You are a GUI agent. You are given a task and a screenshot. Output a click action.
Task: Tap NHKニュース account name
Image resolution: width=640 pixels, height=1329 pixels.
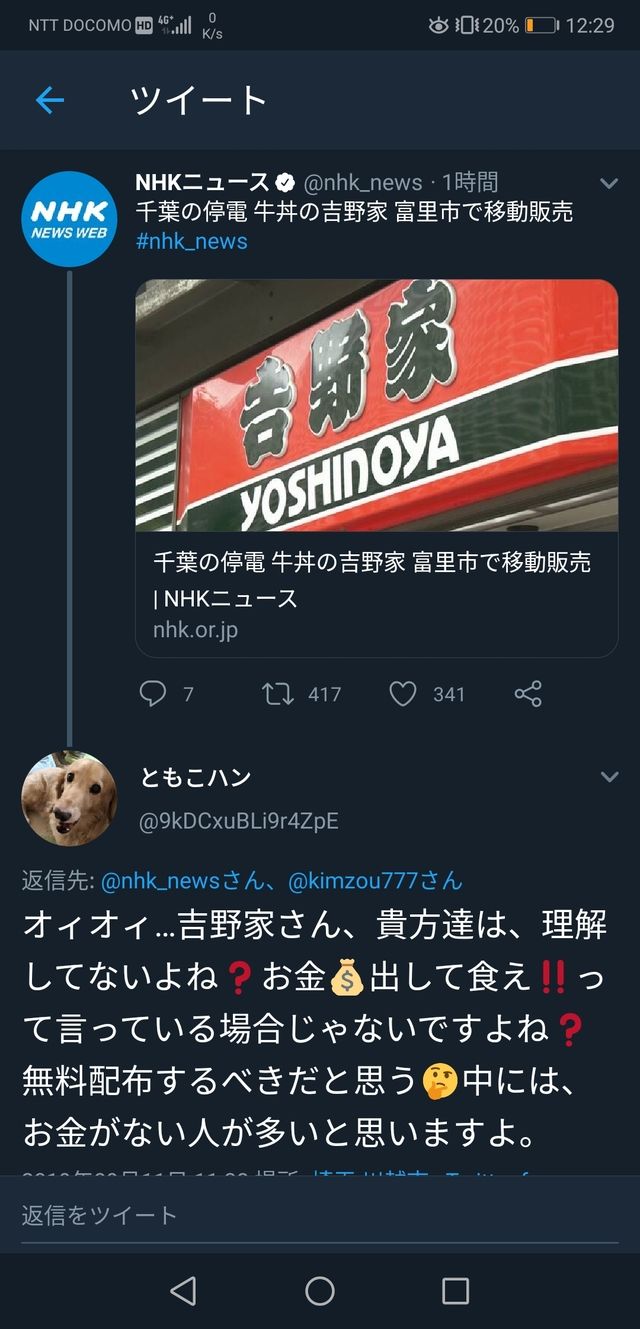pos(203,182)
